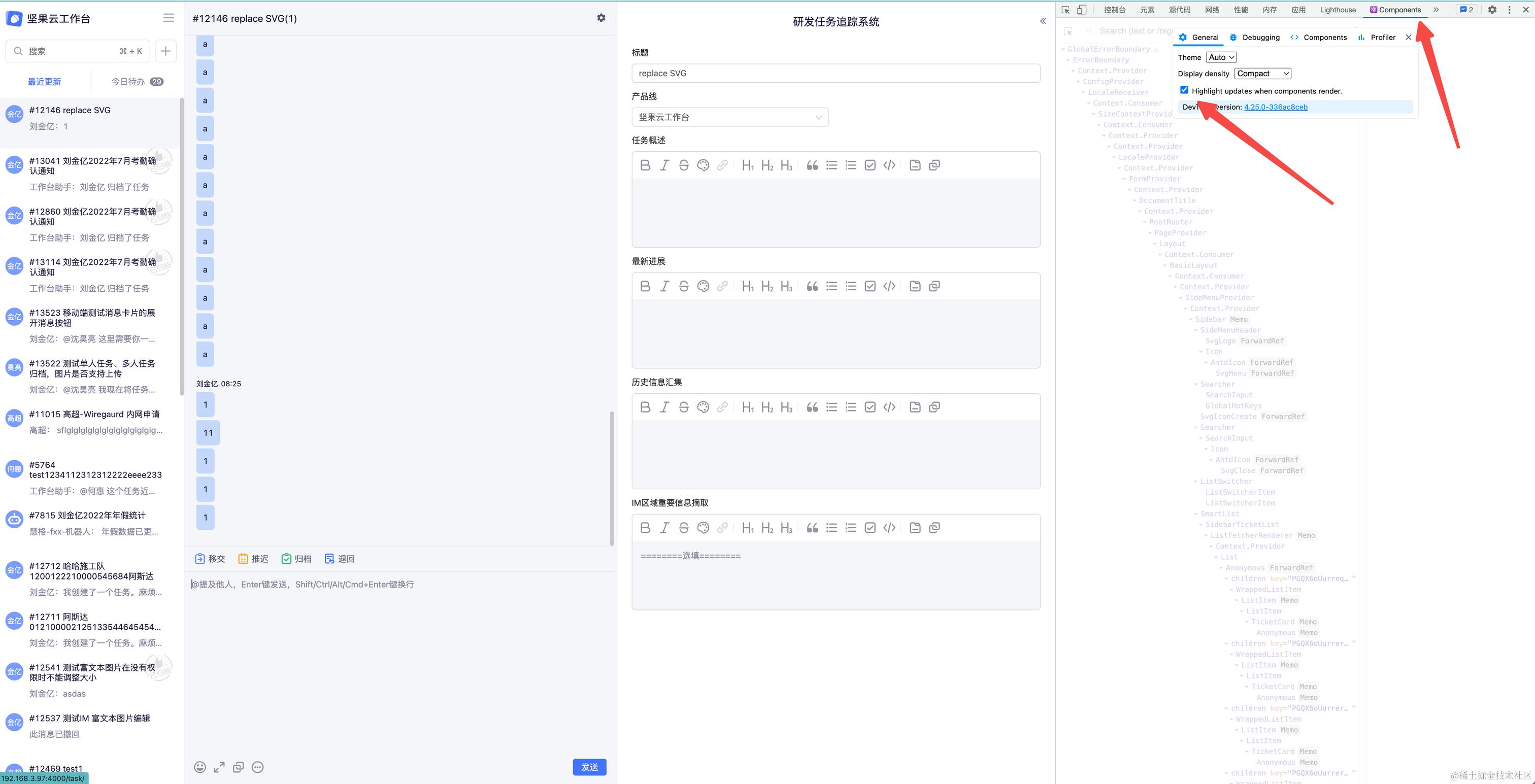
Task: Click the bold icon in 任务概述 editor
Action: [x=645, y=165]
